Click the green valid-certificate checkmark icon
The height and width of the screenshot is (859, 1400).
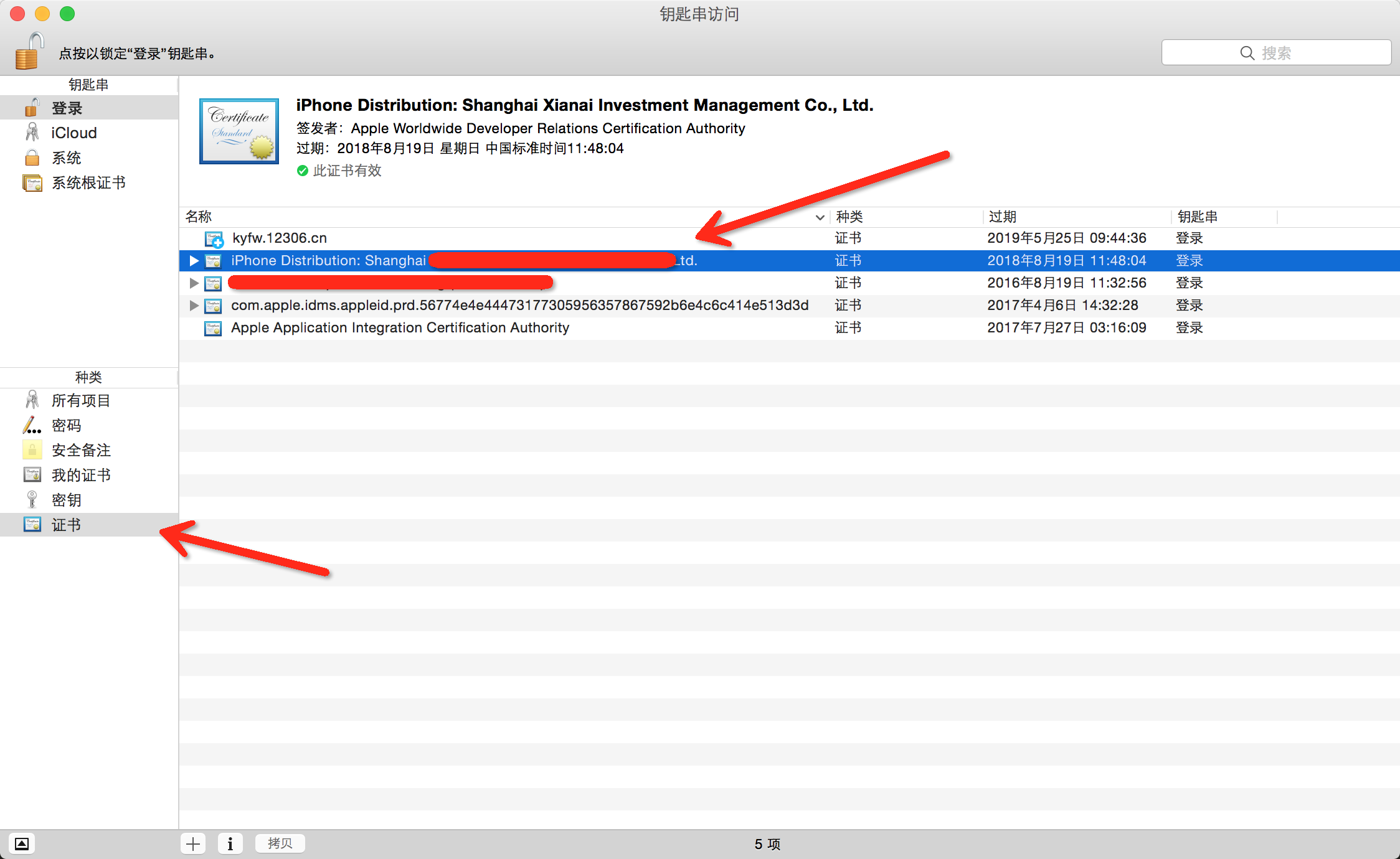(303, 171)
